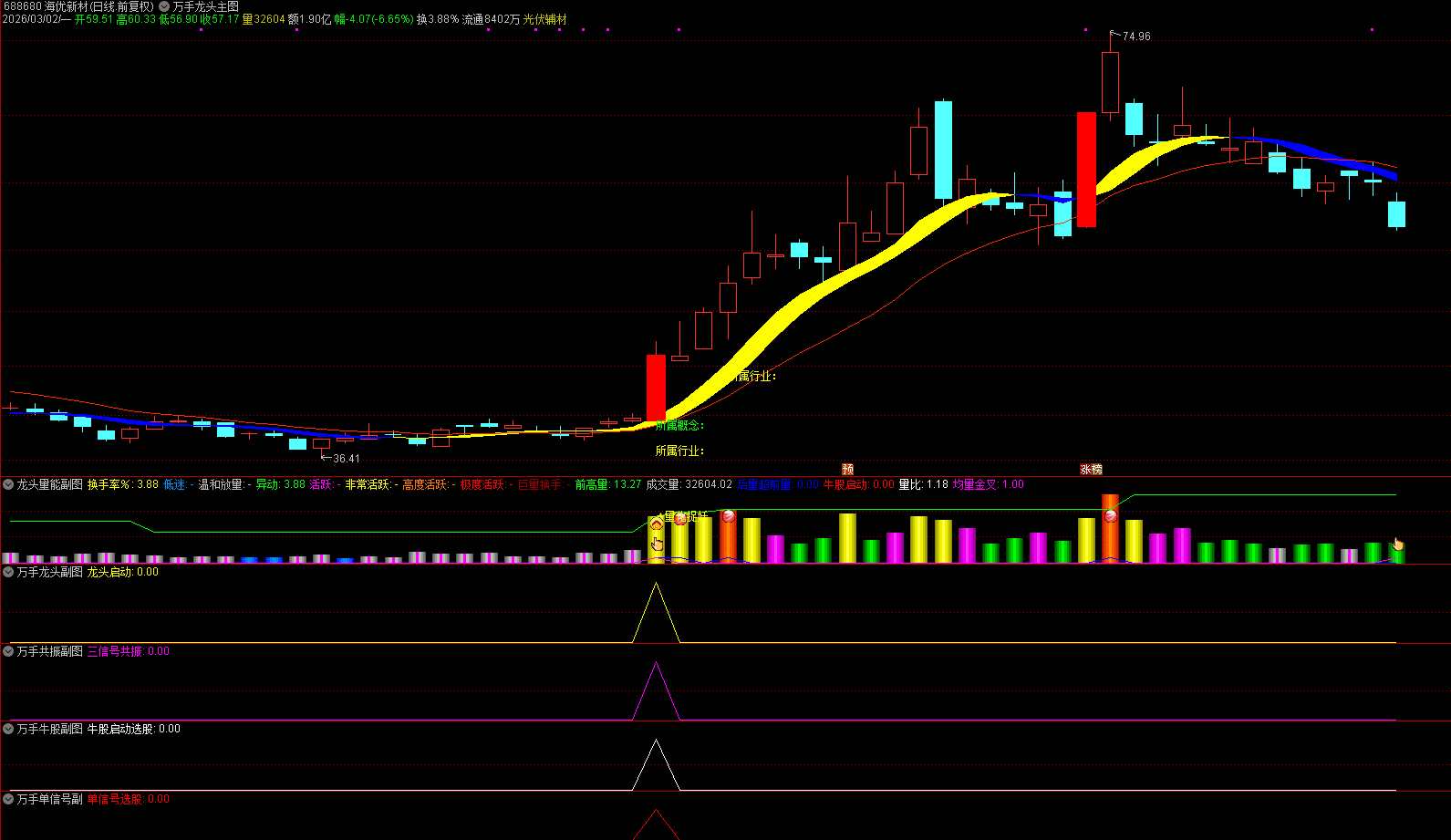Click the 万手龙头副图 panel arrow button
This screenshot has width=1451, height=840.
(x=8, y=572)
